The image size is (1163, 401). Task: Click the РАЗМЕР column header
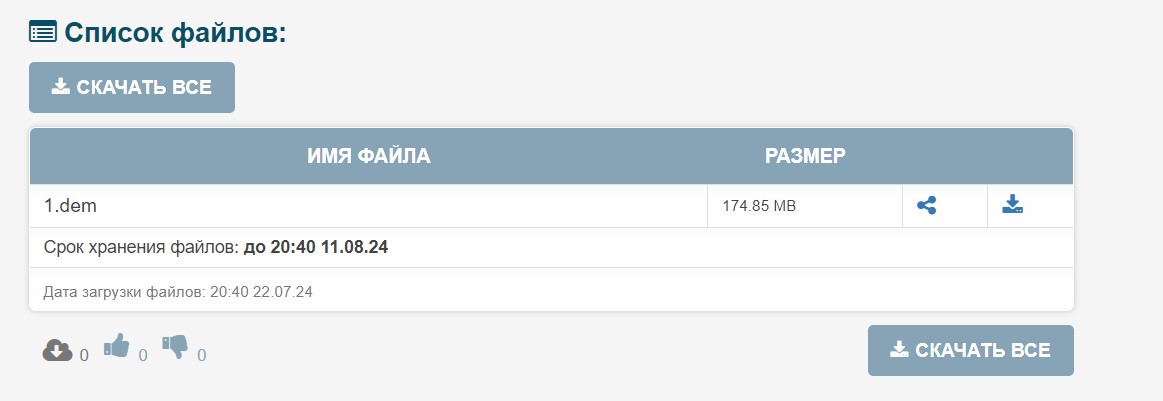805,155
